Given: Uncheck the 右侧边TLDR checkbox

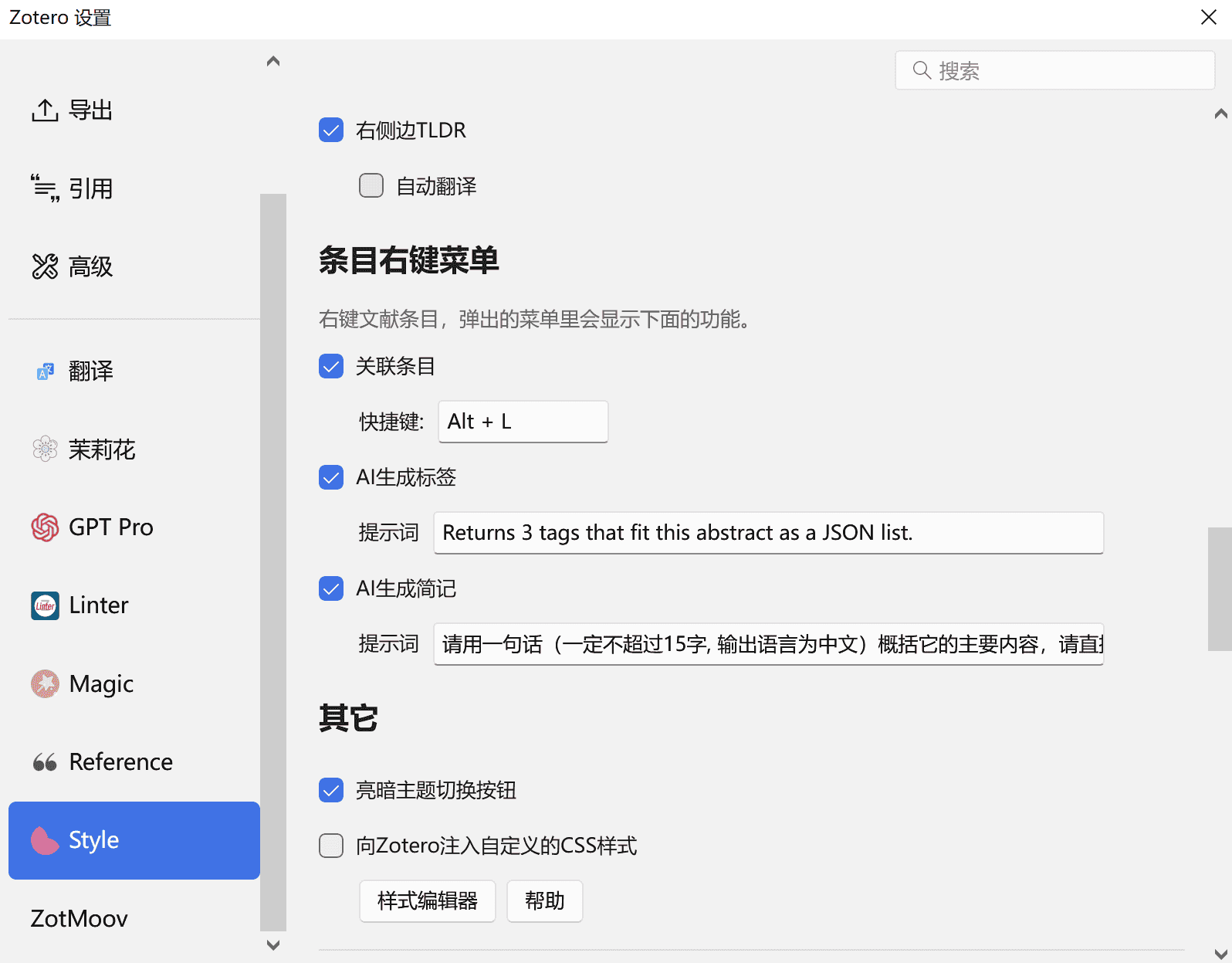Looking at the screenshot, I should pos(331,130).
